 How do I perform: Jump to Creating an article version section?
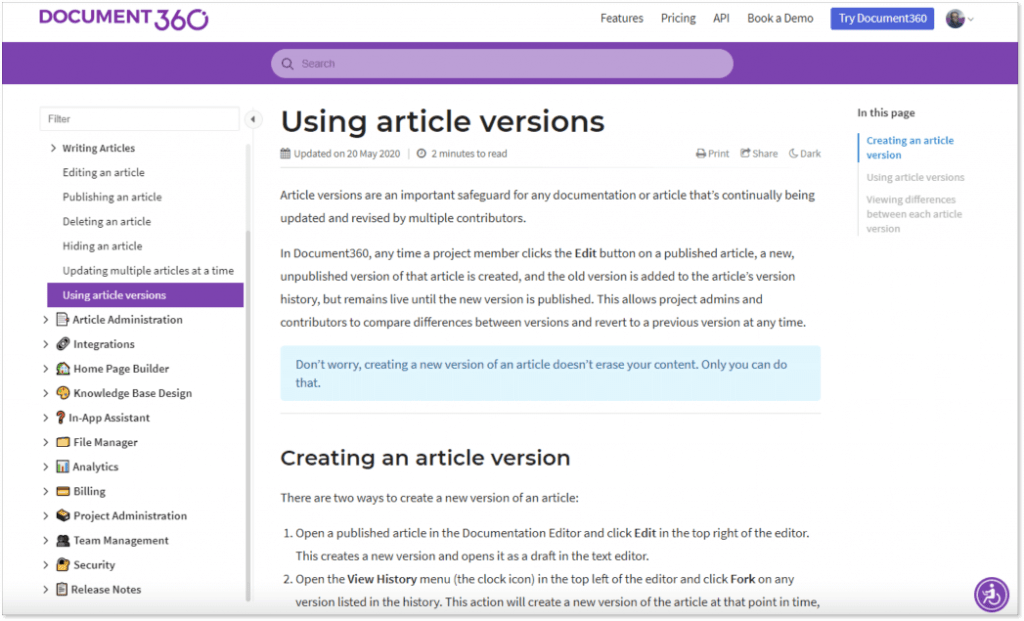[x=910, y=147]
